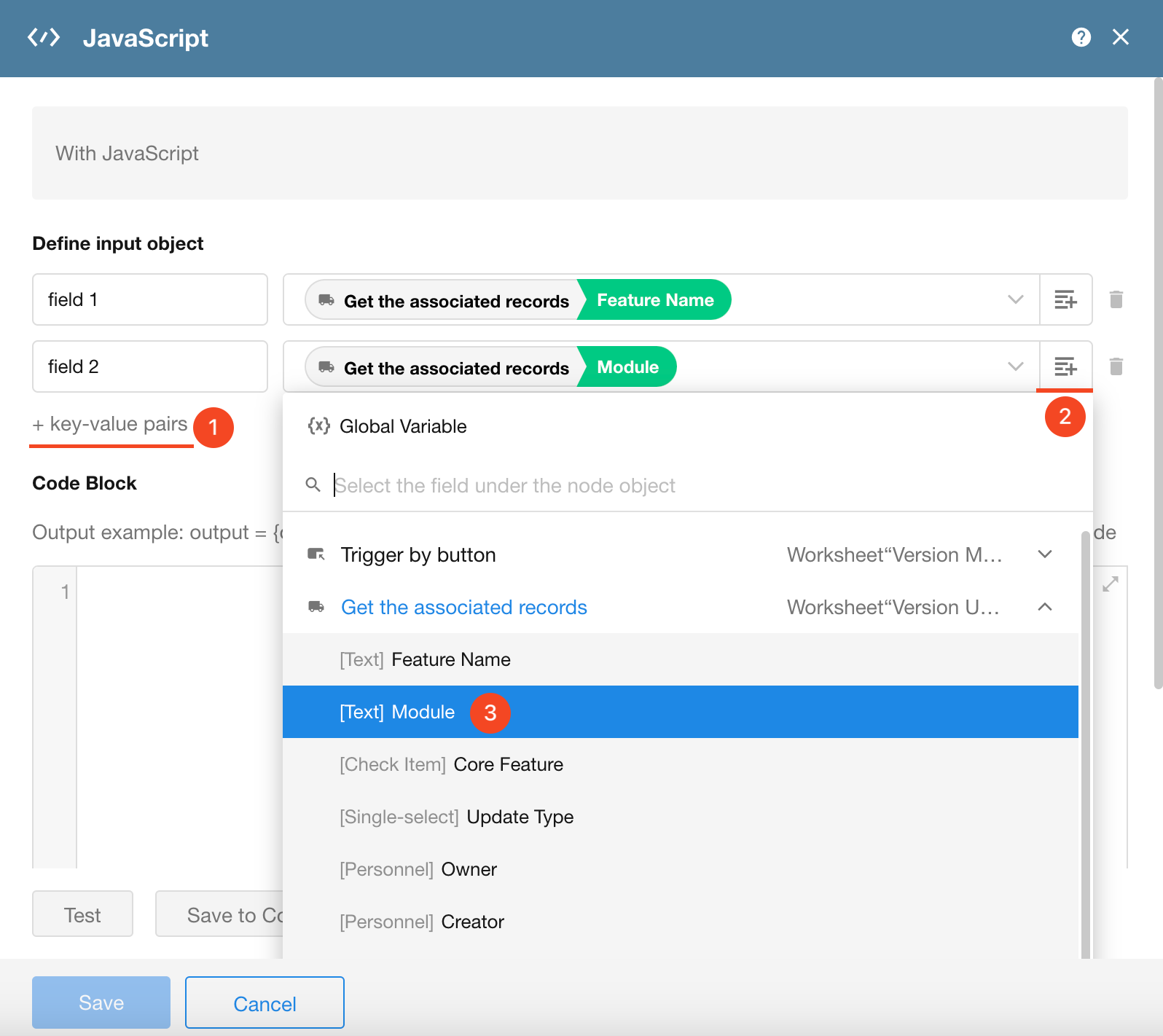Screen dimensions: 1163x1036
Task: Open field picker icon for field 2
Action: coord(1065,366)
